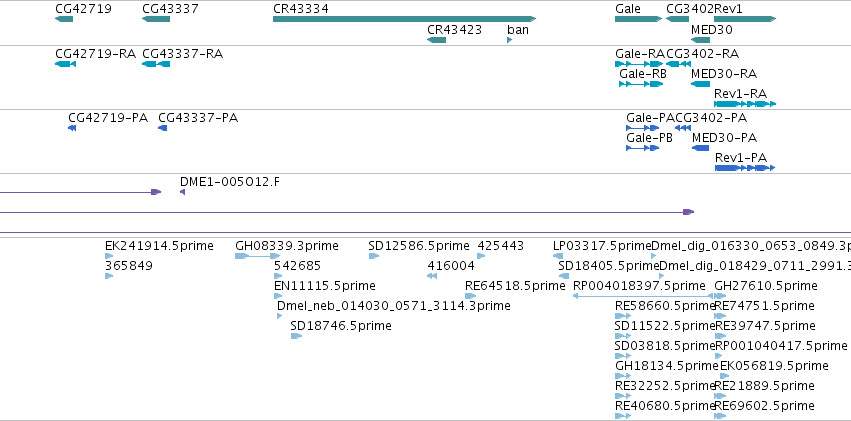Click the Gale-PB protein glyph
This screenshot has height=421, width=851.
(643, 148)
